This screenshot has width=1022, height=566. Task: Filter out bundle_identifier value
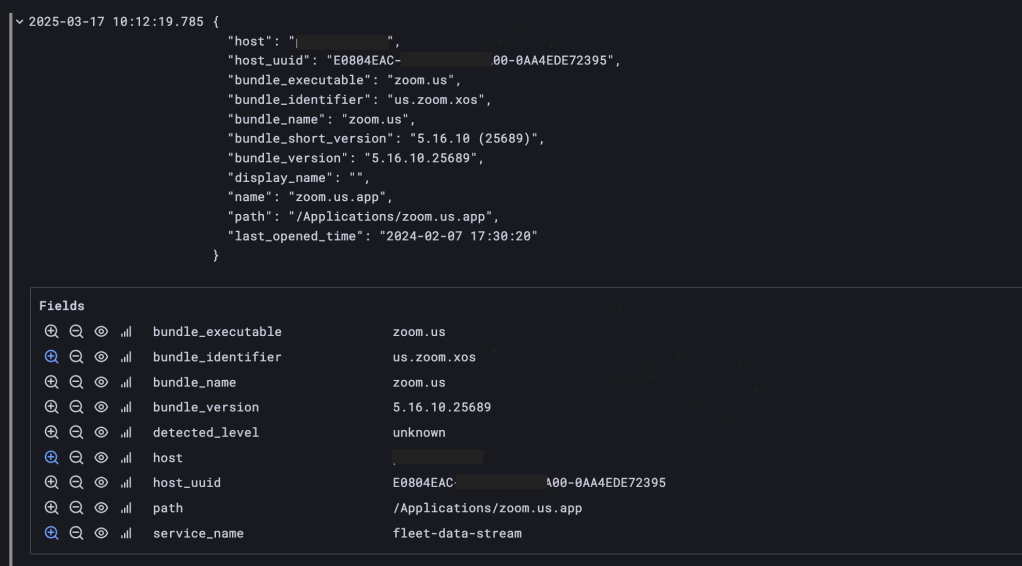pyautogui.click(x=76, y=357)
